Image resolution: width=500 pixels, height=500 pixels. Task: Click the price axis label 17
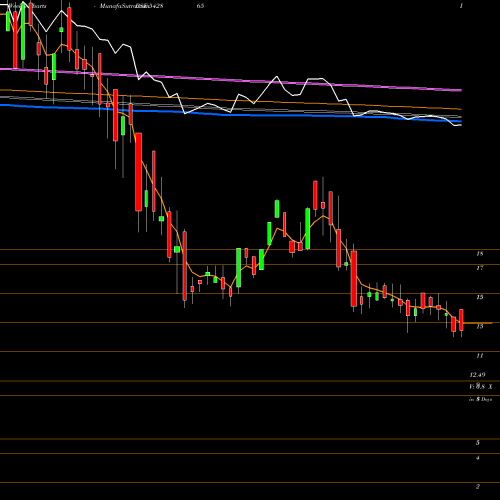click(480, 268)
